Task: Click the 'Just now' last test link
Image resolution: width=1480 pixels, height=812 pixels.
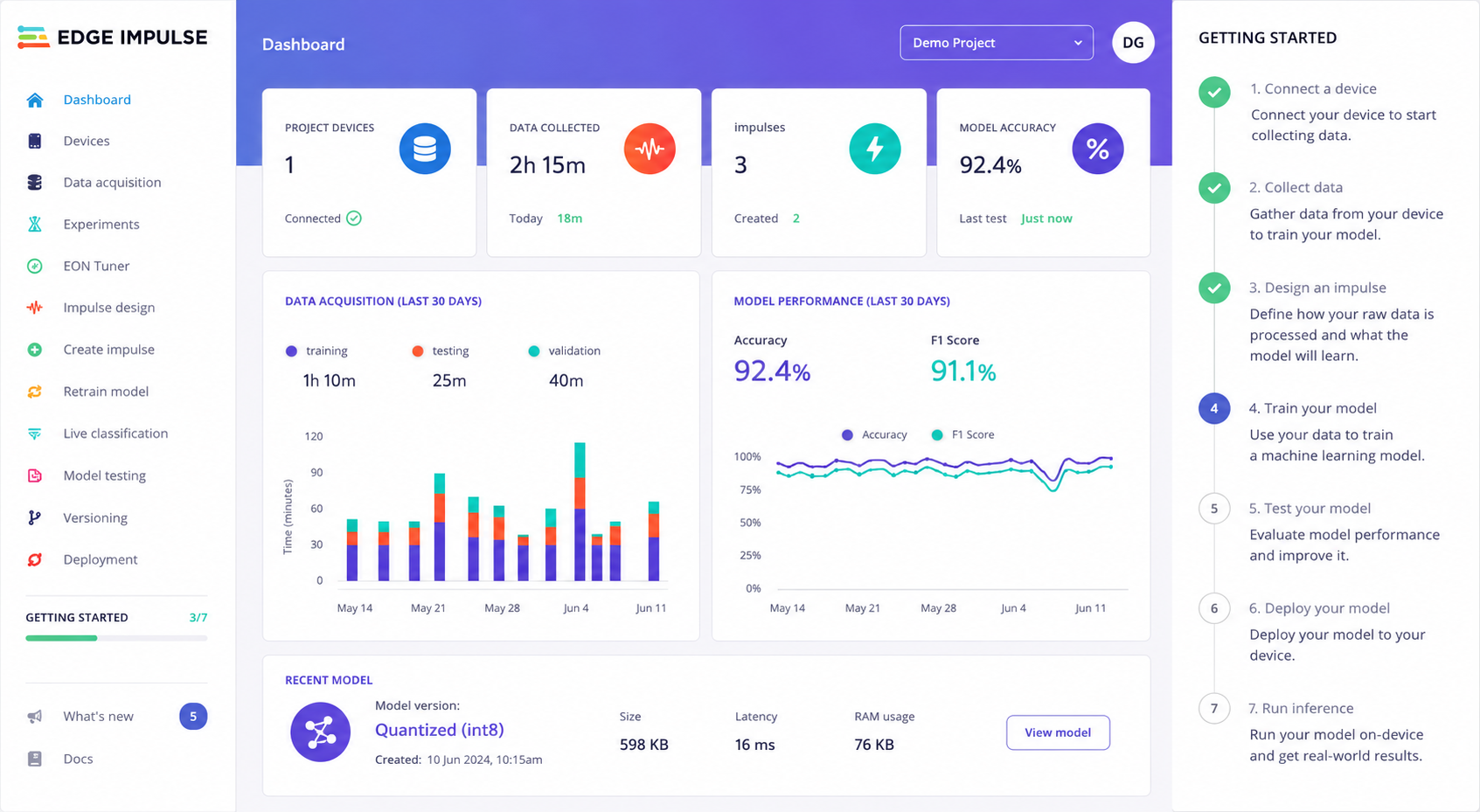Action: pos(1046,219)
